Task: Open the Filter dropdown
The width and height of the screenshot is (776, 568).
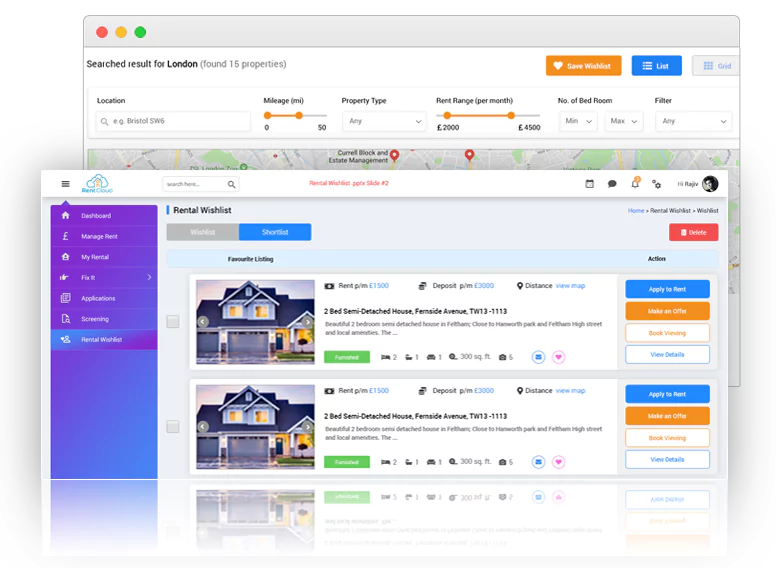Action: (693, 121)
